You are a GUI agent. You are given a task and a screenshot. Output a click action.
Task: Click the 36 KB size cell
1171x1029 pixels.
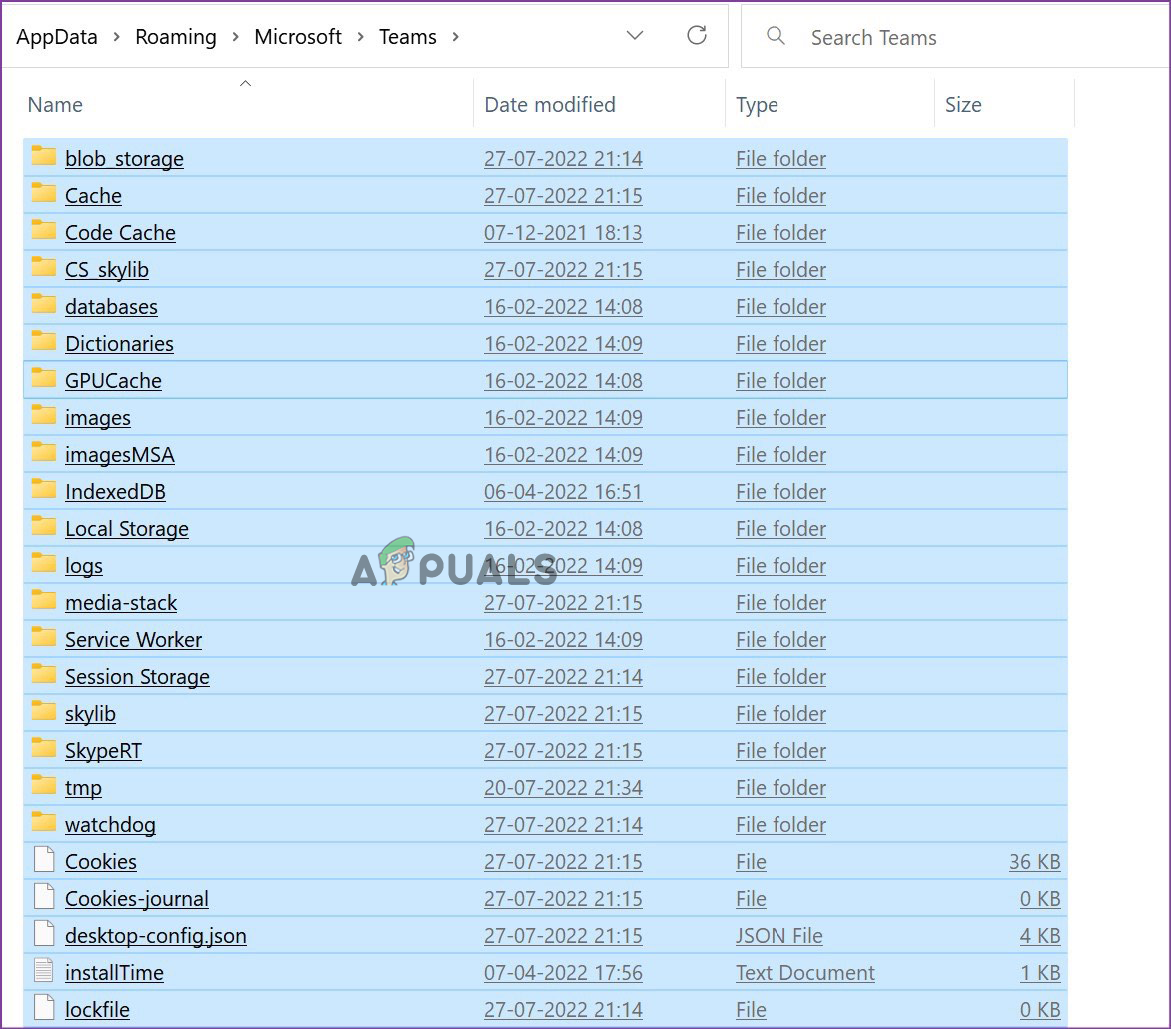pyautogui.click(x=1034, y=862)
